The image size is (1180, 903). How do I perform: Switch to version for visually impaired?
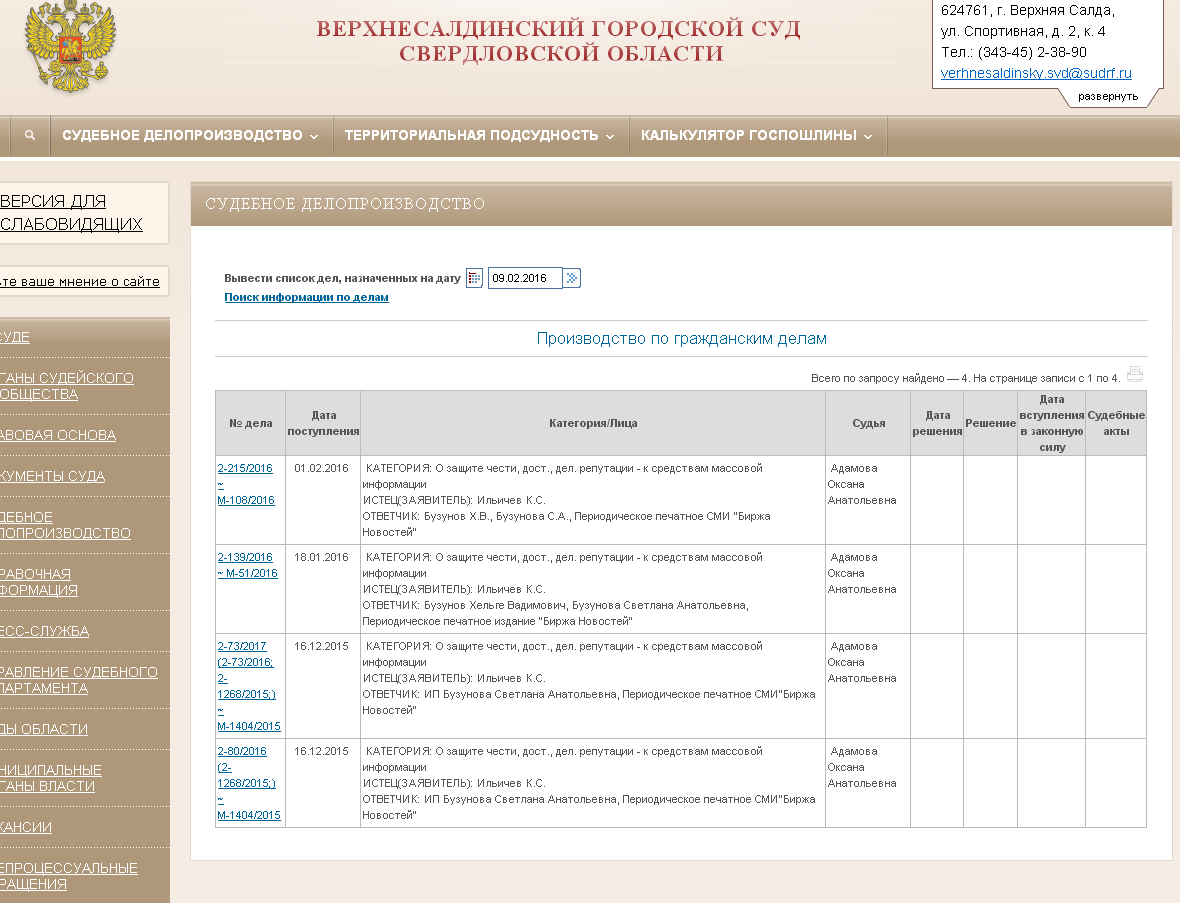coord(71,213)
